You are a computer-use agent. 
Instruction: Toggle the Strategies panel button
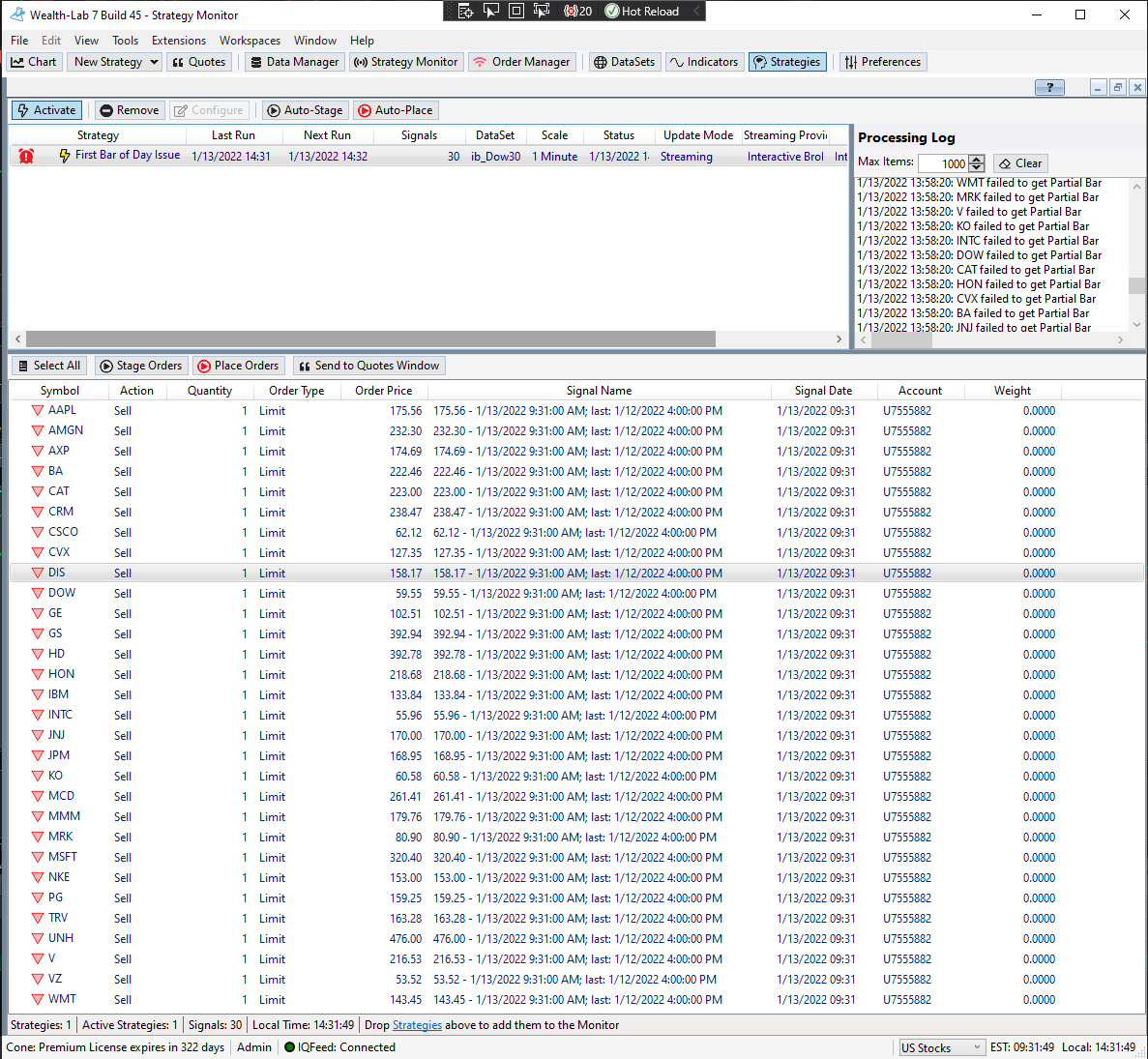click(x=788, y=62)
